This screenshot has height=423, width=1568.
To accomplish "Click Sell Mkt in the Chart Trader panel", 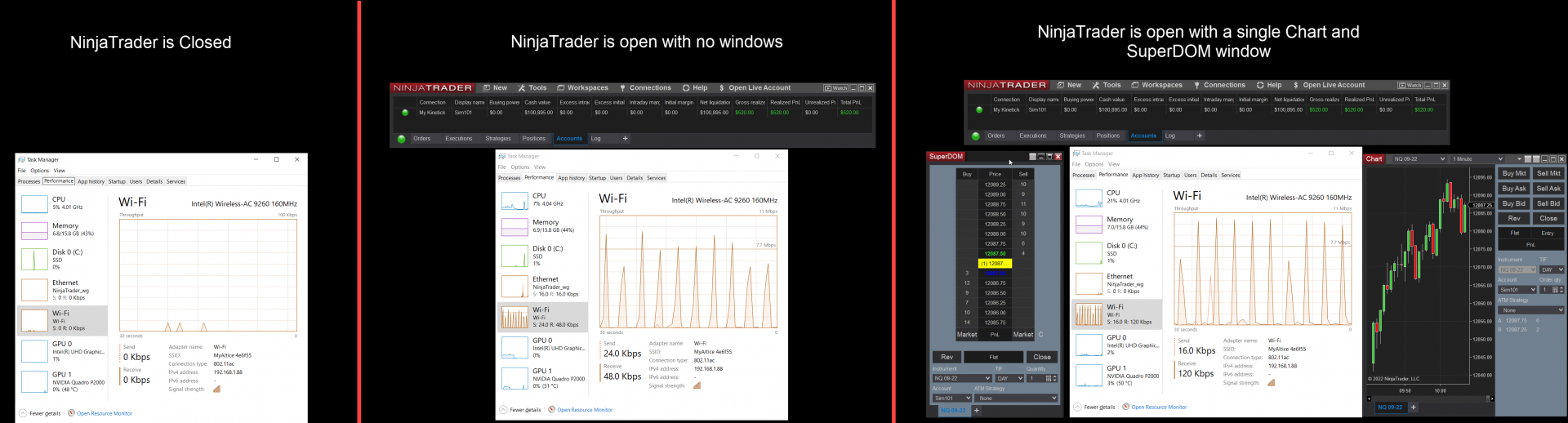I will [1548, 173].
